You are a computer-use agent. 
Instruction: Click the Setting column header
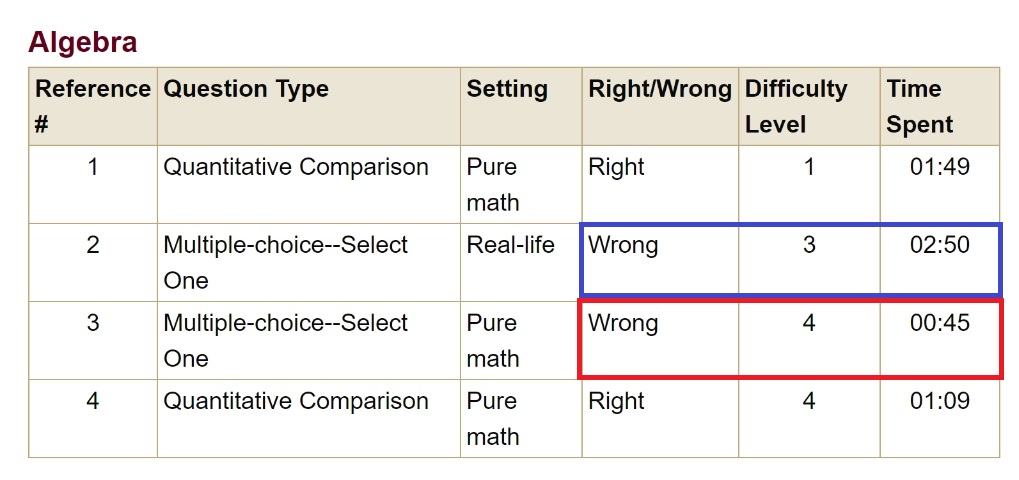pyautogui.click(x=507, y=89)
